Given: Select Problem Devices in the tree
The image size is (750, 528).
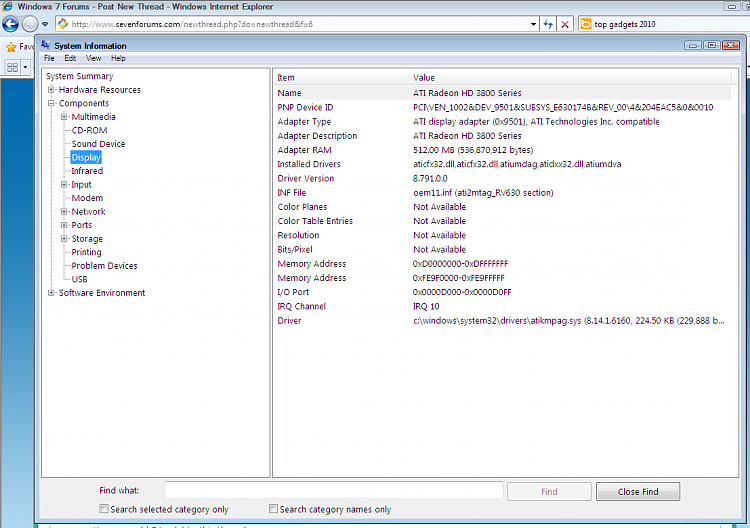Looking at the screenshot, I should click(x=104, y=265).
